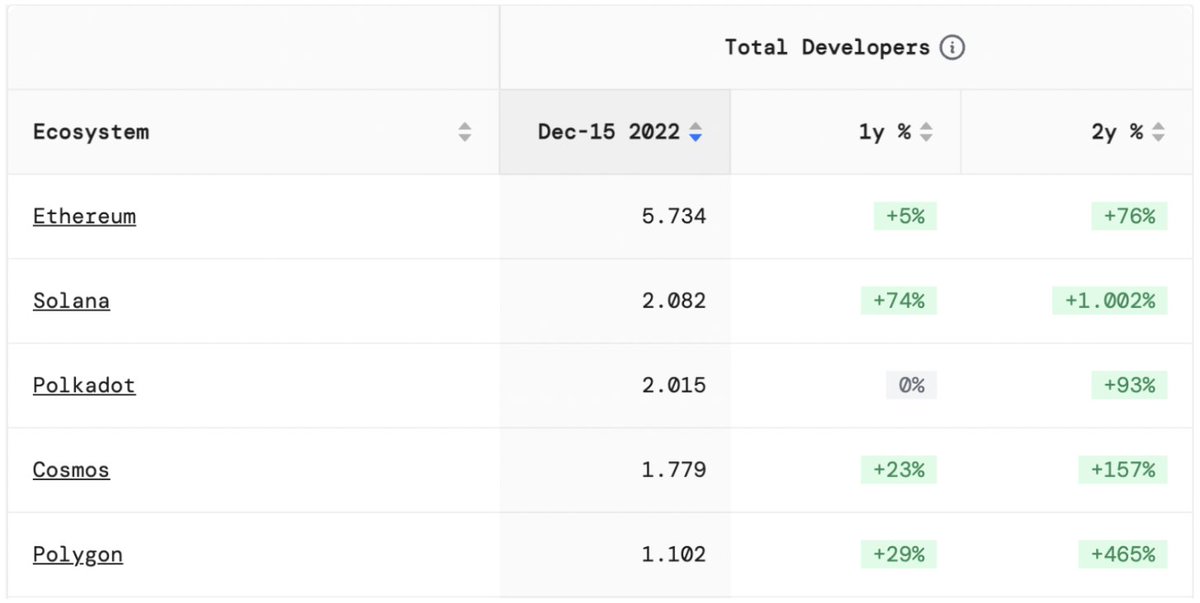The width and height of the screenshot is (1200, 603).
Task: Click Cosmos's +157% two-year badge
Action: tap(1123, 469)
